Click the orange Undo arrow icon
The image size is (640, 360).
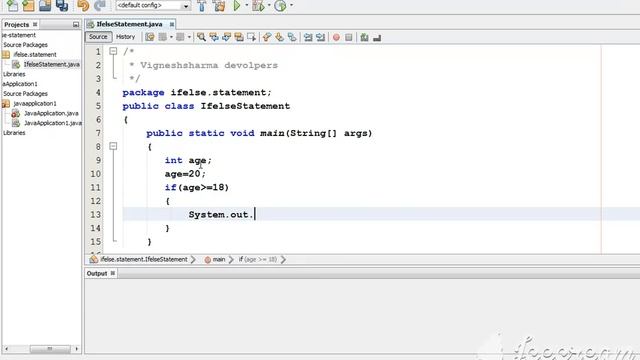83,5
